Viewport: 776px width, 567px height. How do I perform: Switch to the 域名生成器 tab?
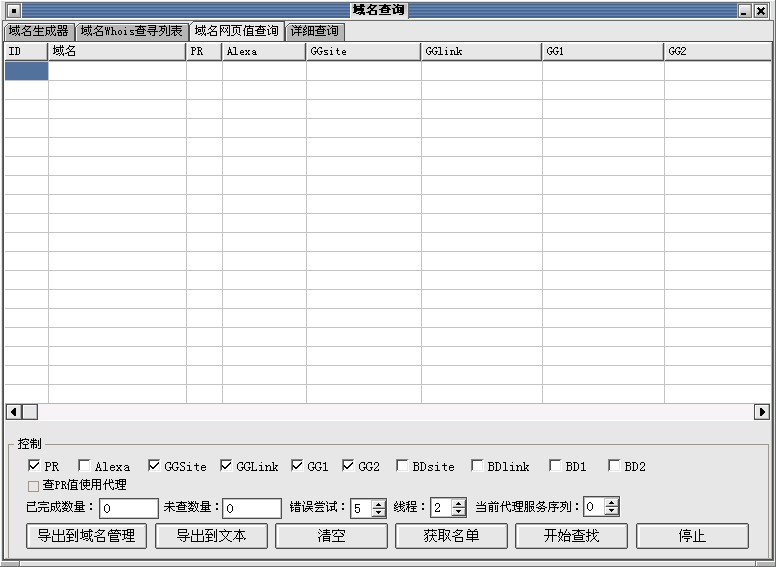click(38, 31)
